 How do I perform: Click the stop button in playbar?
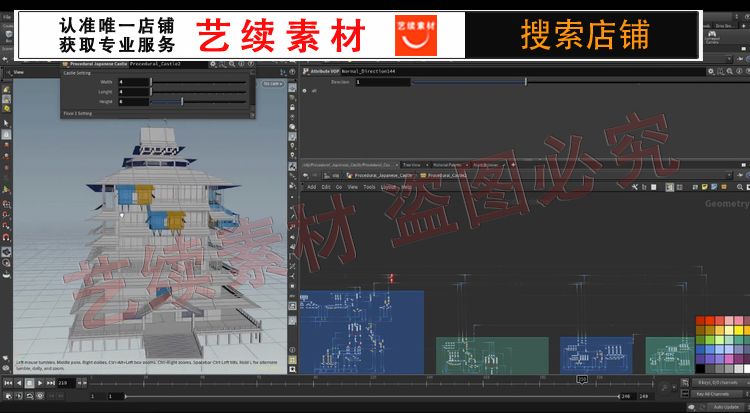pos(30,383)
